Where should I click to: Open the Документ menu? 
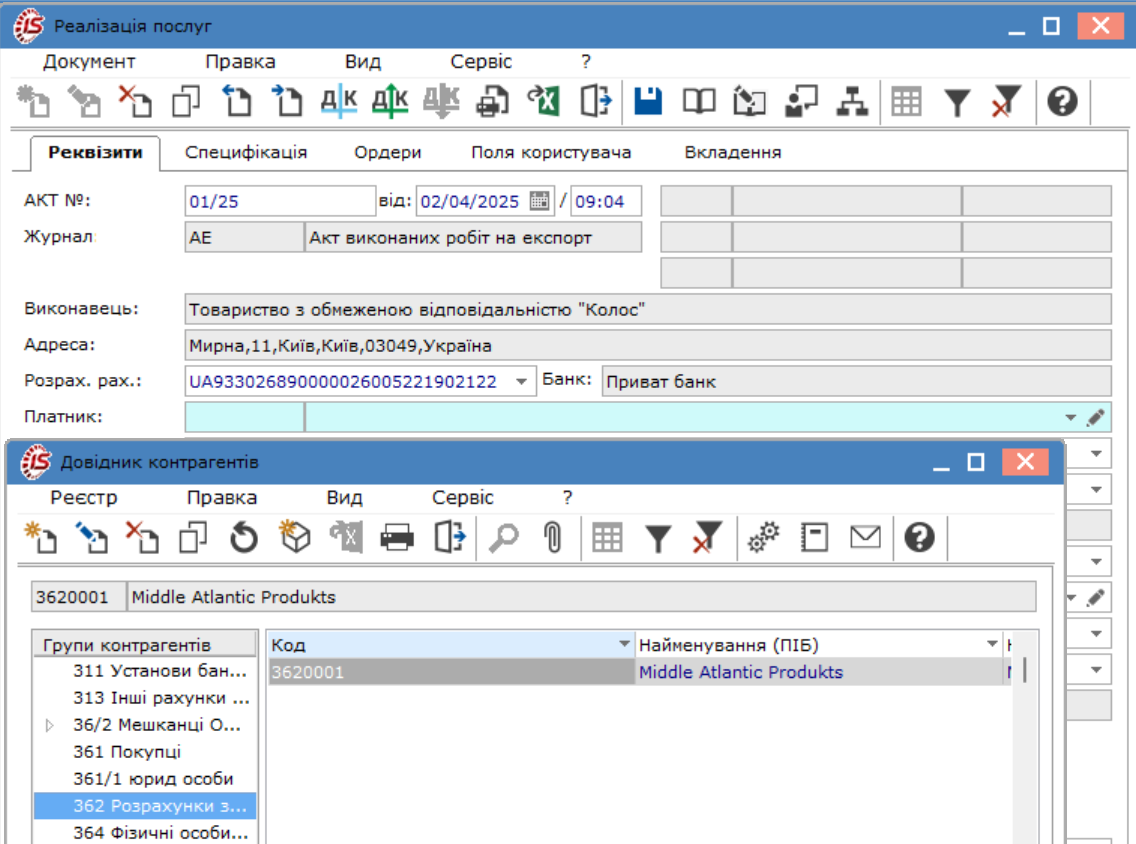pyautogui.click(x=89, y=62)
